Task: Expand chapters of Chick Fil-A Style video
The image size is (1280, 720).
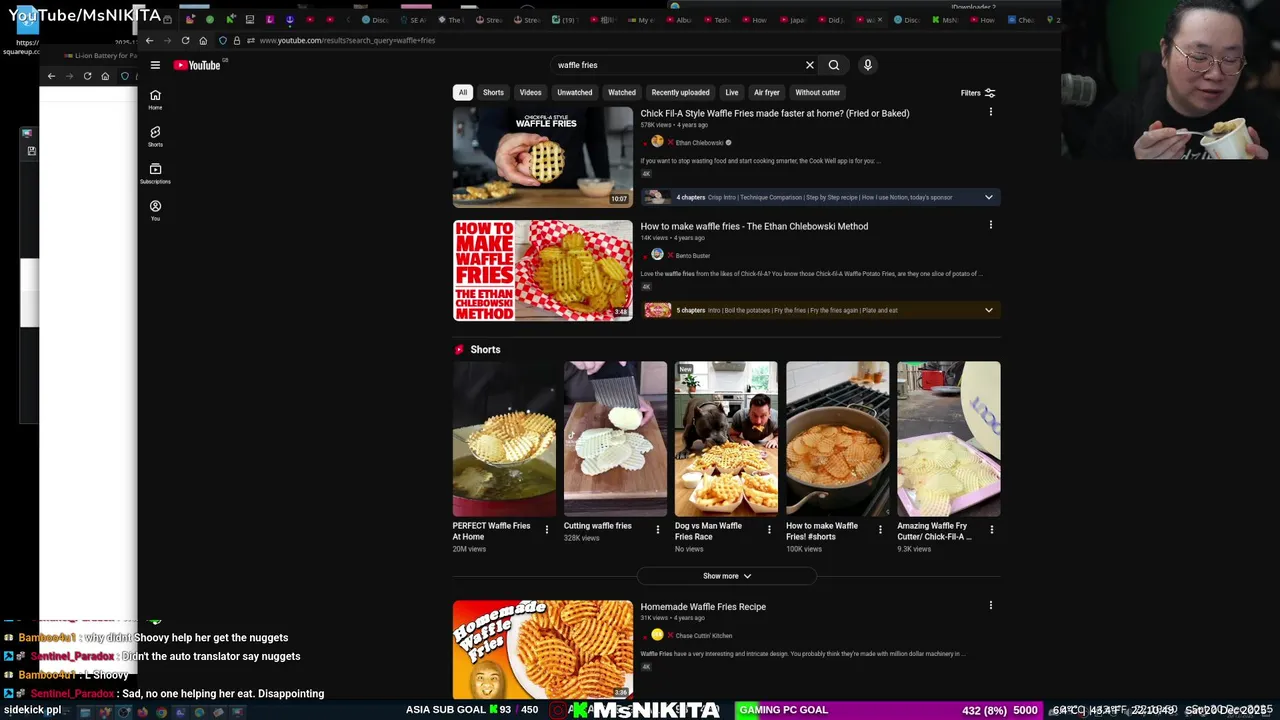Action: point(989,197)
